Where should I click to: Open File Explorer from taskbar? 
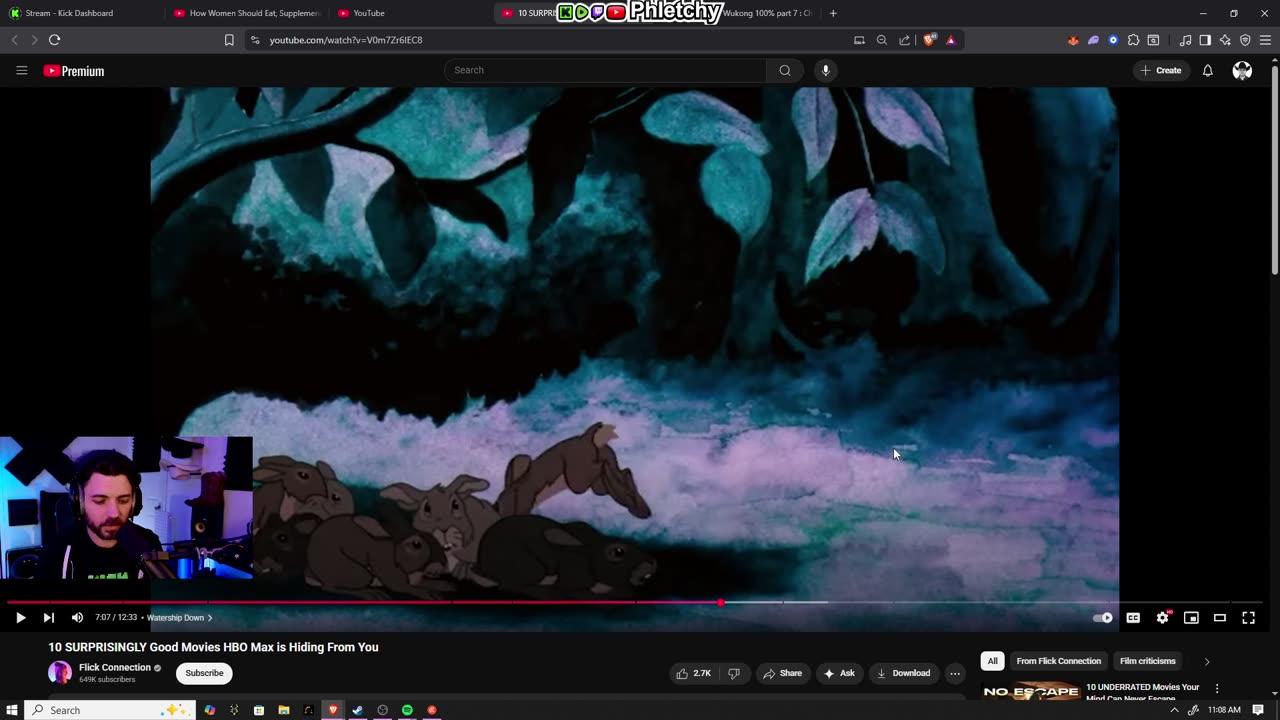(283, 710)
